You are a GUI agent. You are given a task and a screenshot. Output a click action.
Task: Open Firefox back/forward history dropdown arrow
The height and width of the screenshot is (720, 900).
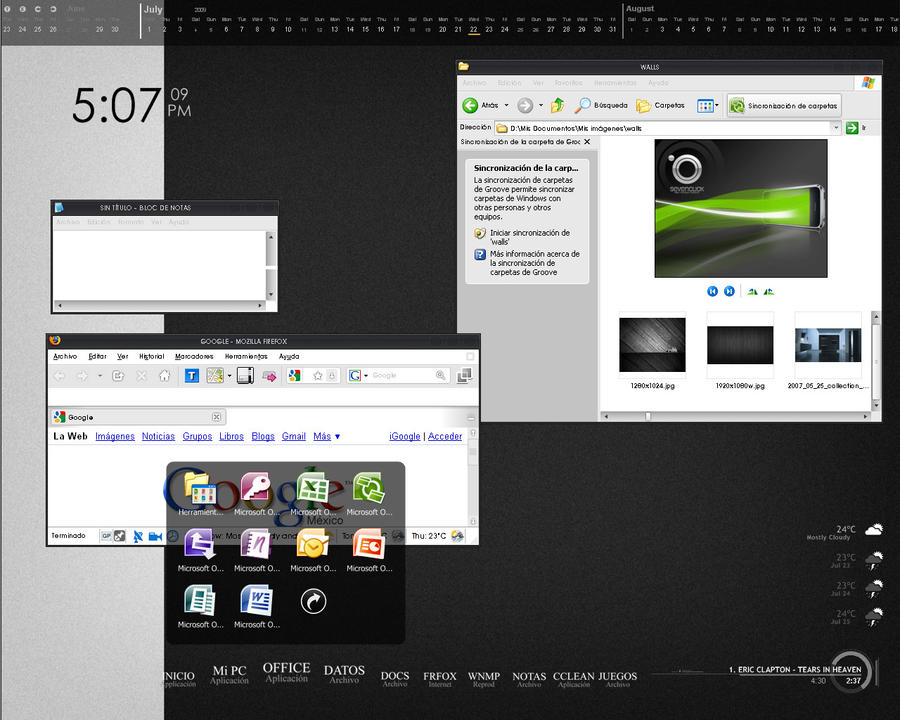[x=99, y=376]
